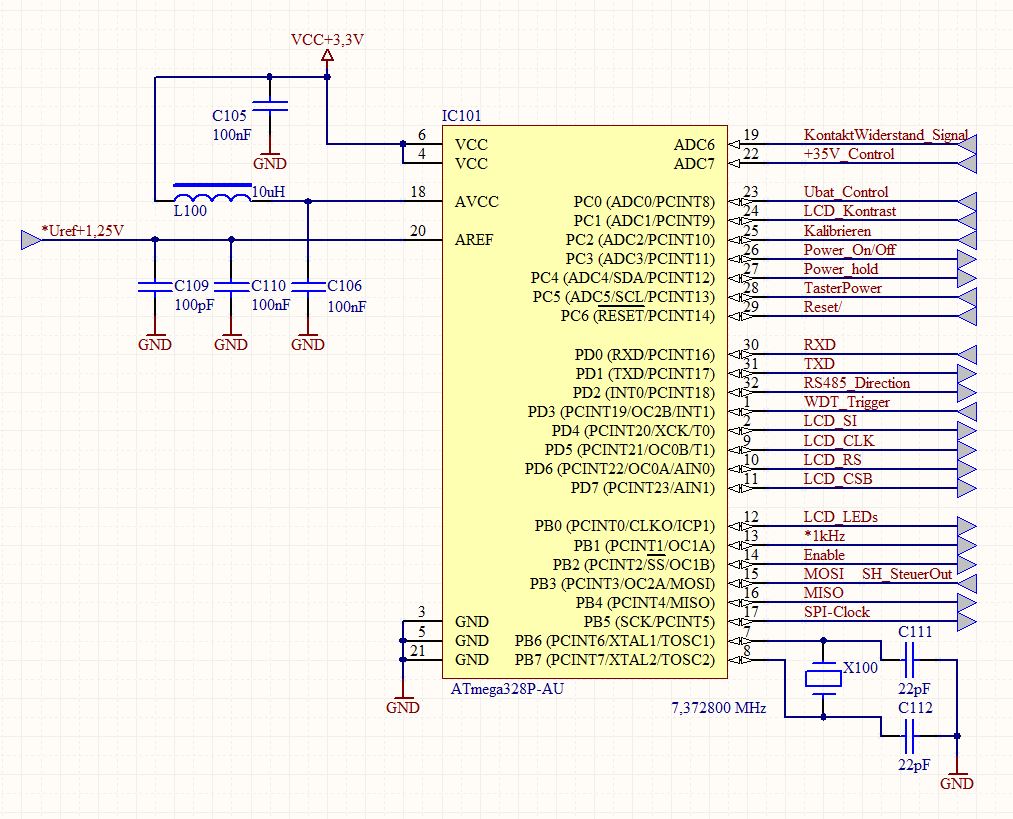This screenshot has width=1013, height=819.
Task: Select the ATmega328P-AU part name text
Action: point(507,689)
